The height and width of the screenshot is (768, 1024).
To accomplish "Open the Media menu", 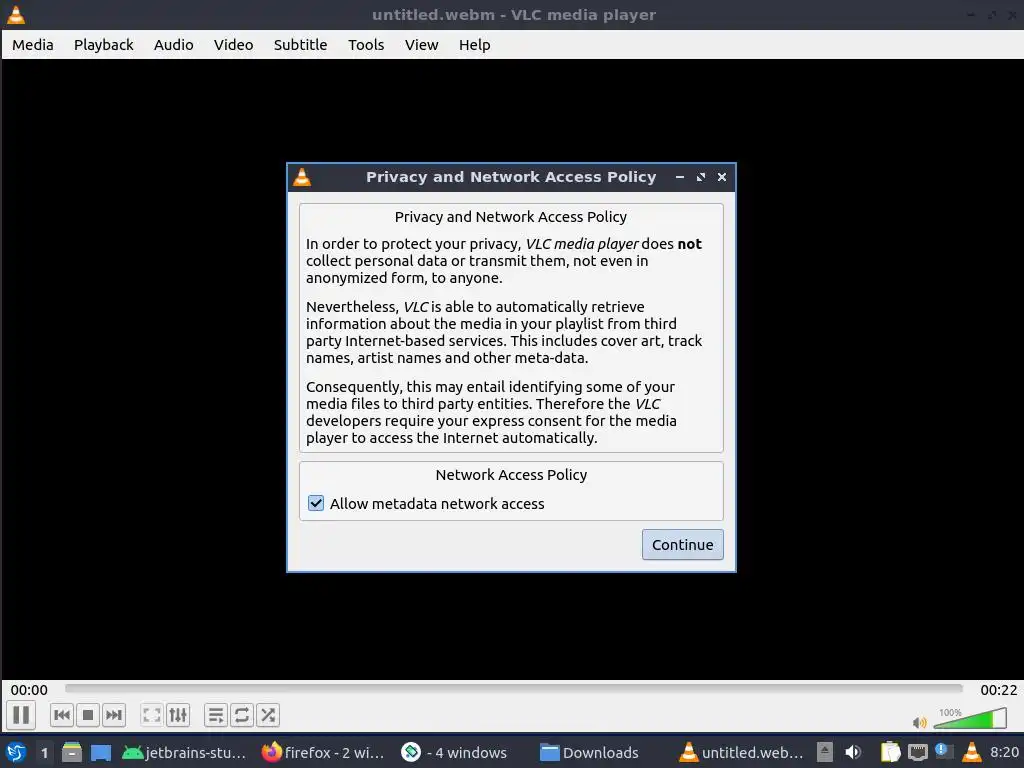I will [33, 45].
